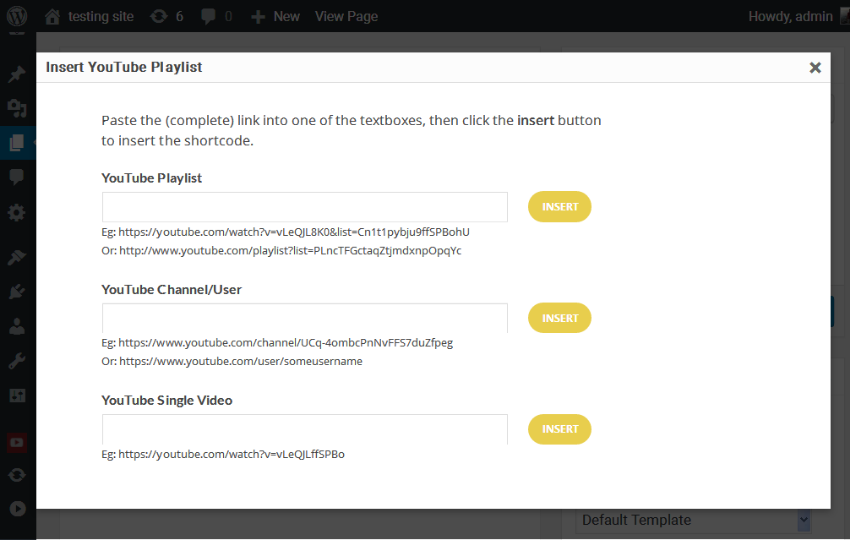Viewport: 850px width, 540px height.
Task: Click the YouTube Playlist heading label
Action: pos(151,178)
